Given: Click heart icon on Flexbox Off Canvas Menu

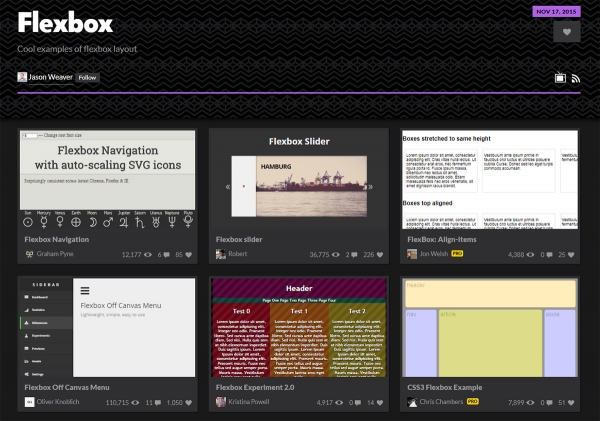Looking at the screenshot, I should point(185,402).
